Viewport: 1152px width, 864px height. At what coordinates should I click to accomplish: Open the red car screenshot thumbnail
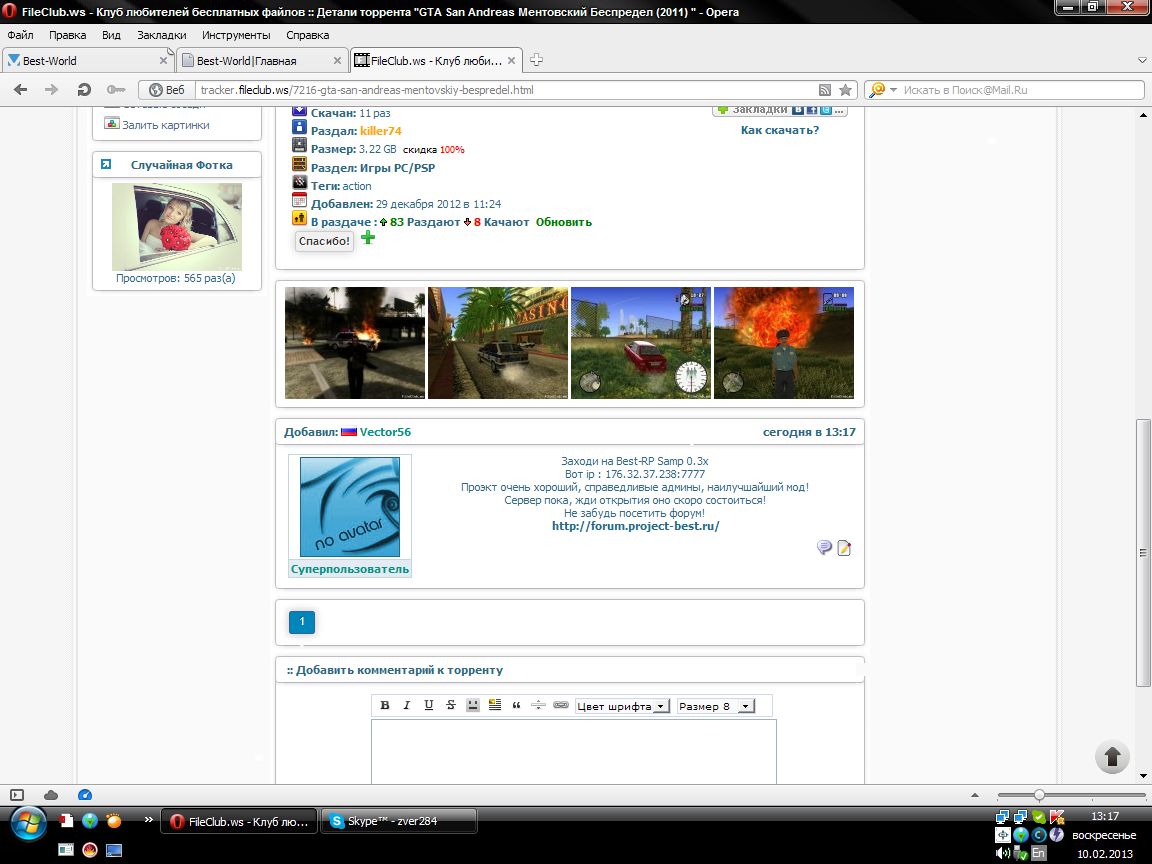641,343
